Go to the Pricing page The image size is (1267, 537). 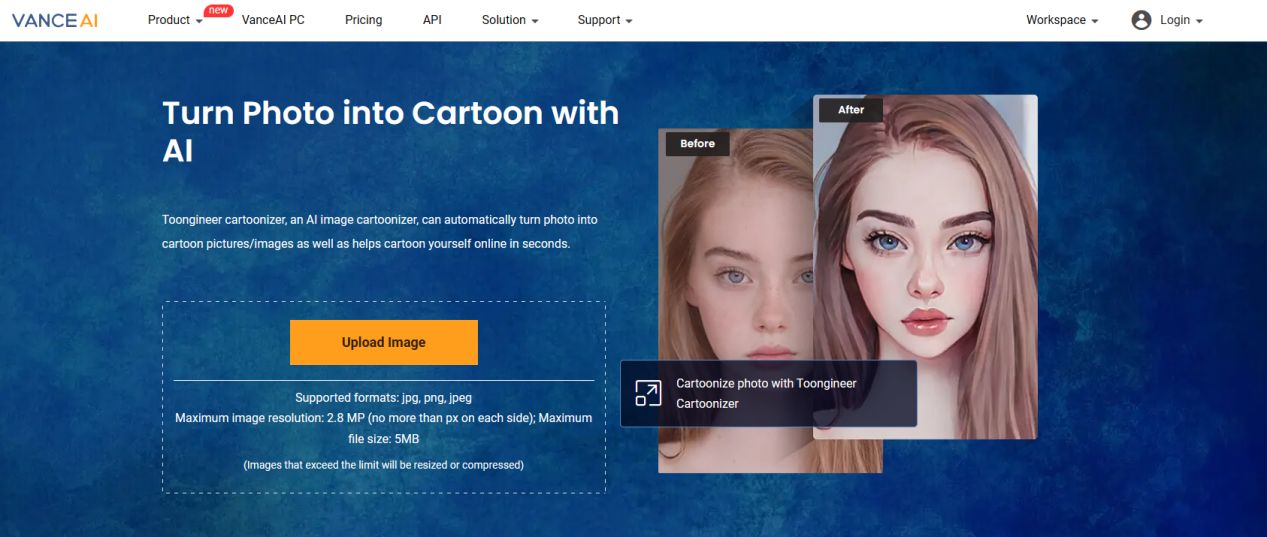[363, 20]
